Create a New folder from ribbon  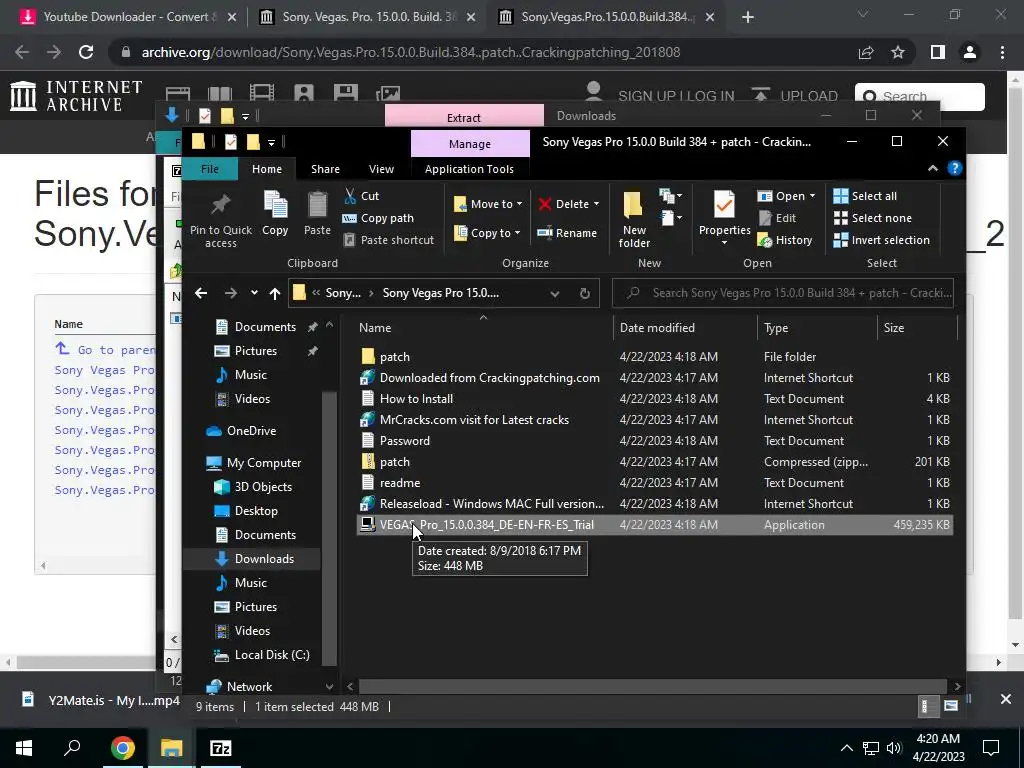click(x=634, y=219)
